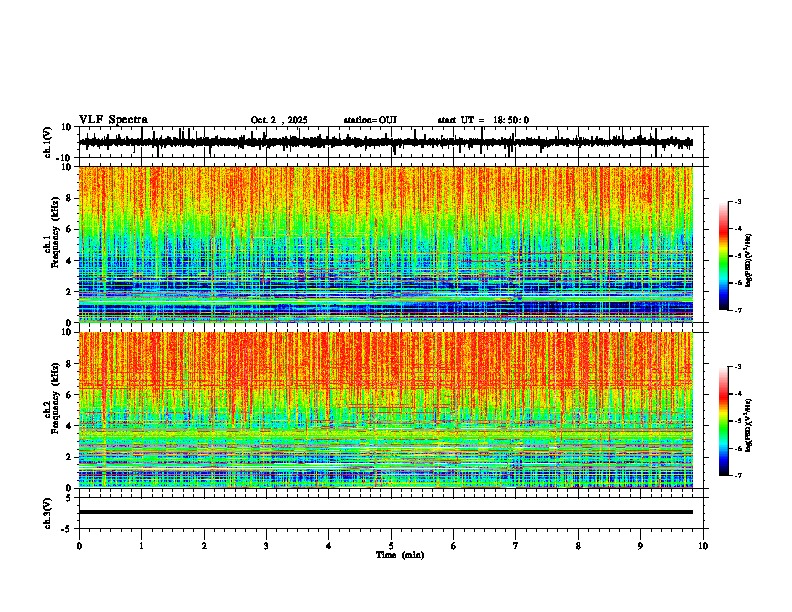Click time axis tick label "4"
Screen dimensions: 792x612
point(329,546)
